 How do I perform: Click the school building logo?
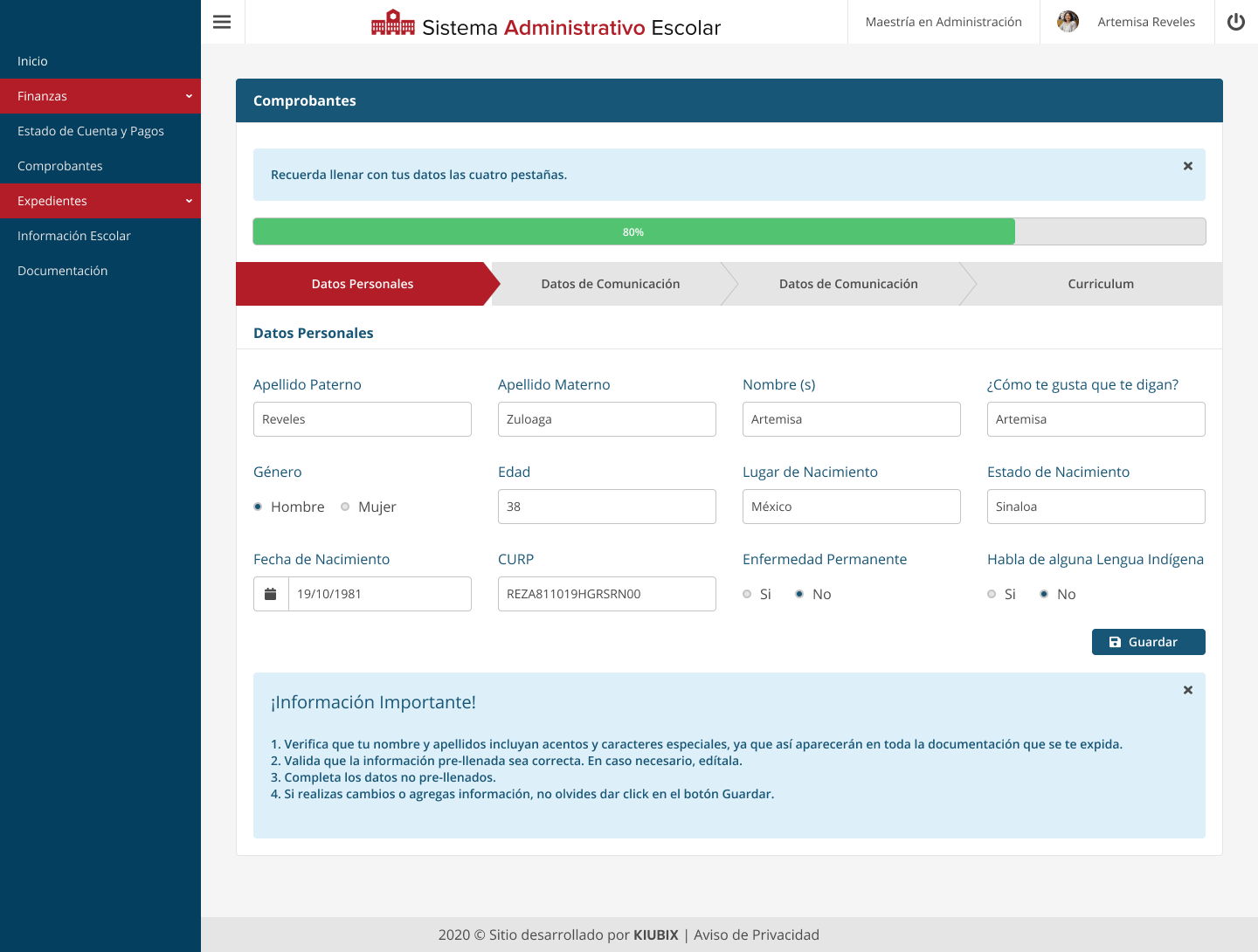click(393, 23)
